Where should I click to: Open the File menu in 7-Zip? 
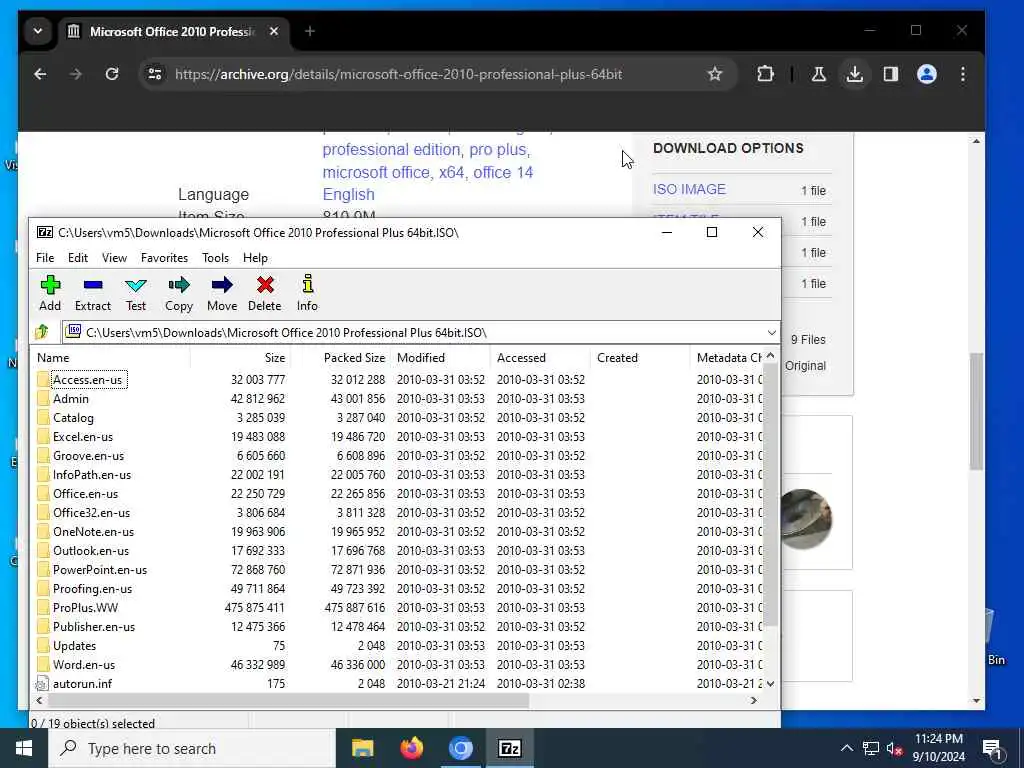pyautogui.click(x=45, y=258)
